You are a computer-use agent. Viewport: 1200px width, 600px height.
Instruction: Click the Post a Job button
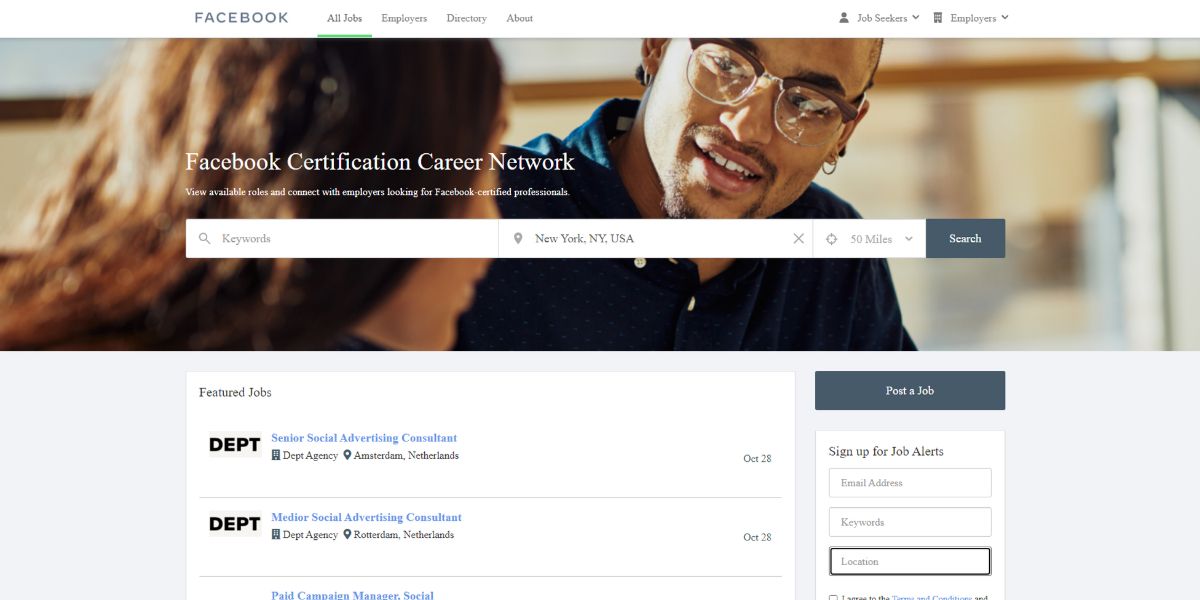coord(910,391)
